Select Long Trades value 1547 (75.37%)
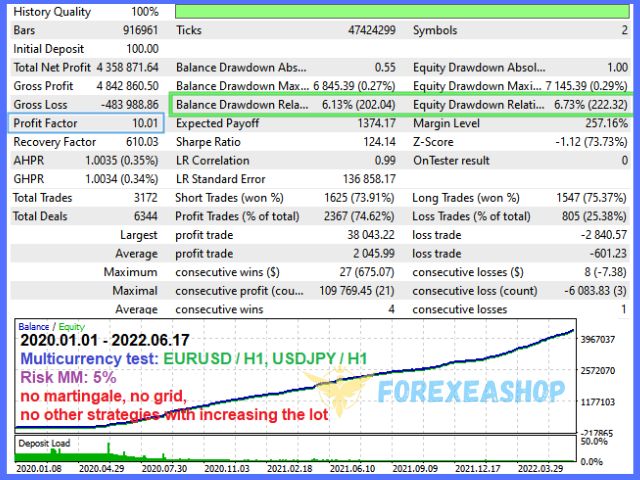Image resolution: width=640 pixels, height=480 pixels. 591,198
